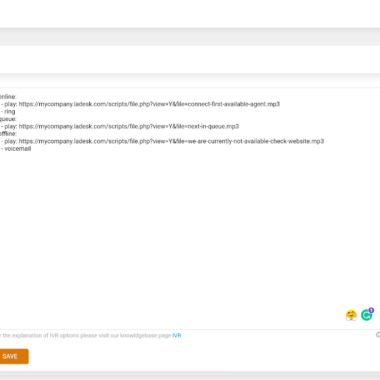
Task: Click the 'online:' line in the IVR script
Action: point(8,97)
